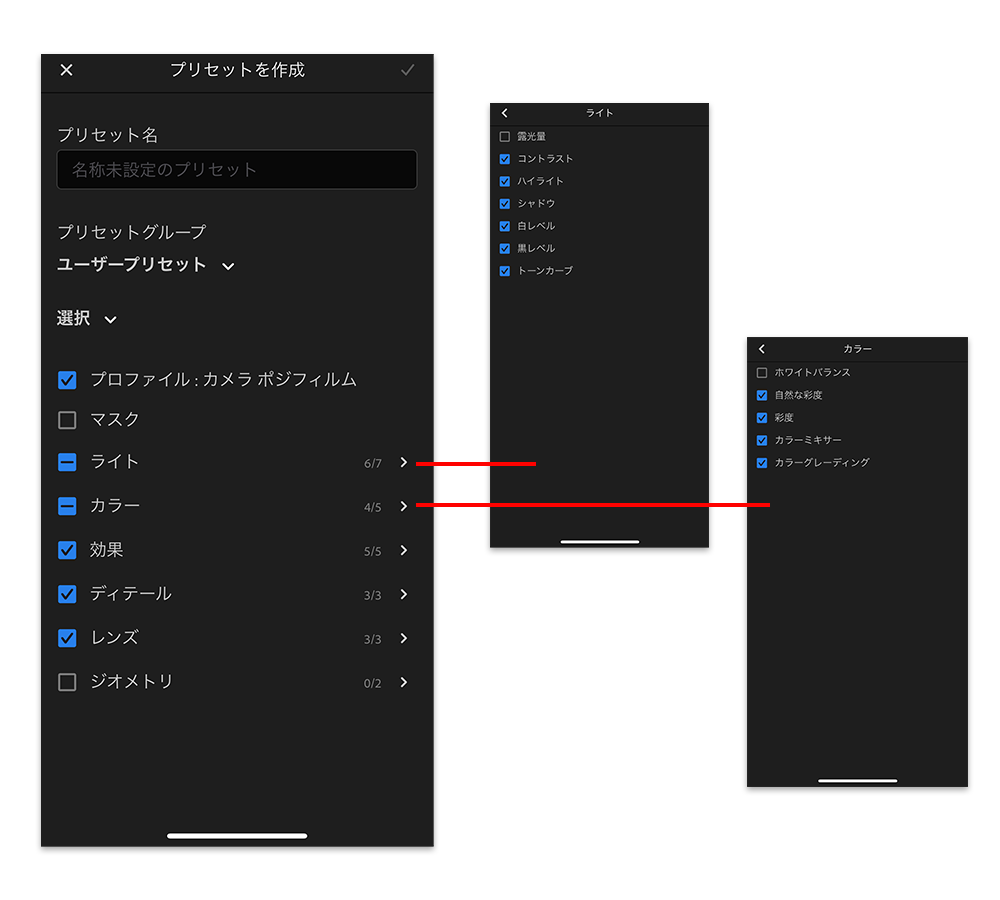The height and width of the screenshot is (900, 1000).
Task: Click the 0/2 count on ジオメトリ row
Action: [x=372, y=684]
